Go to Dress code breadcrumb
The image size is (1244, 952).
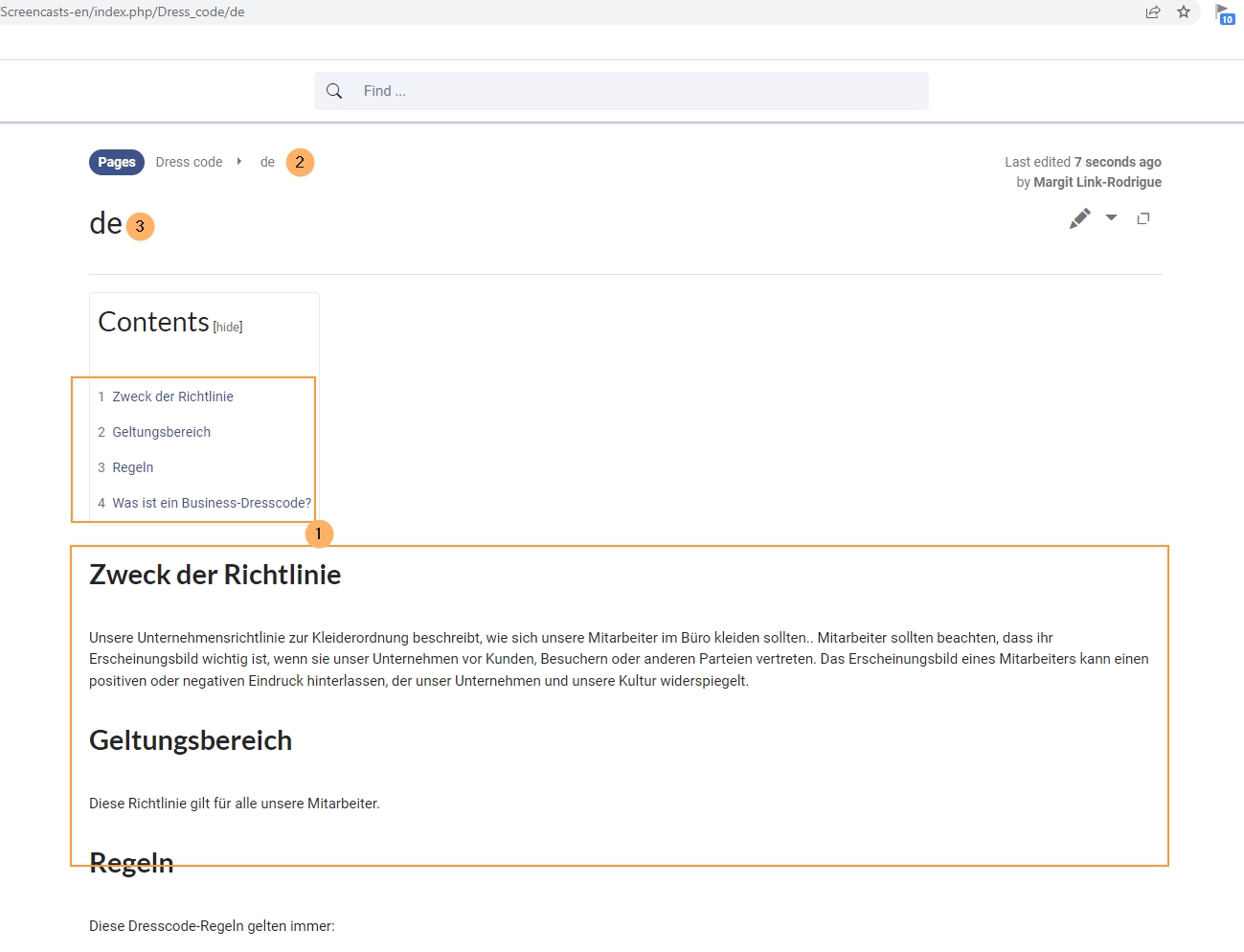tap(189, 162)
